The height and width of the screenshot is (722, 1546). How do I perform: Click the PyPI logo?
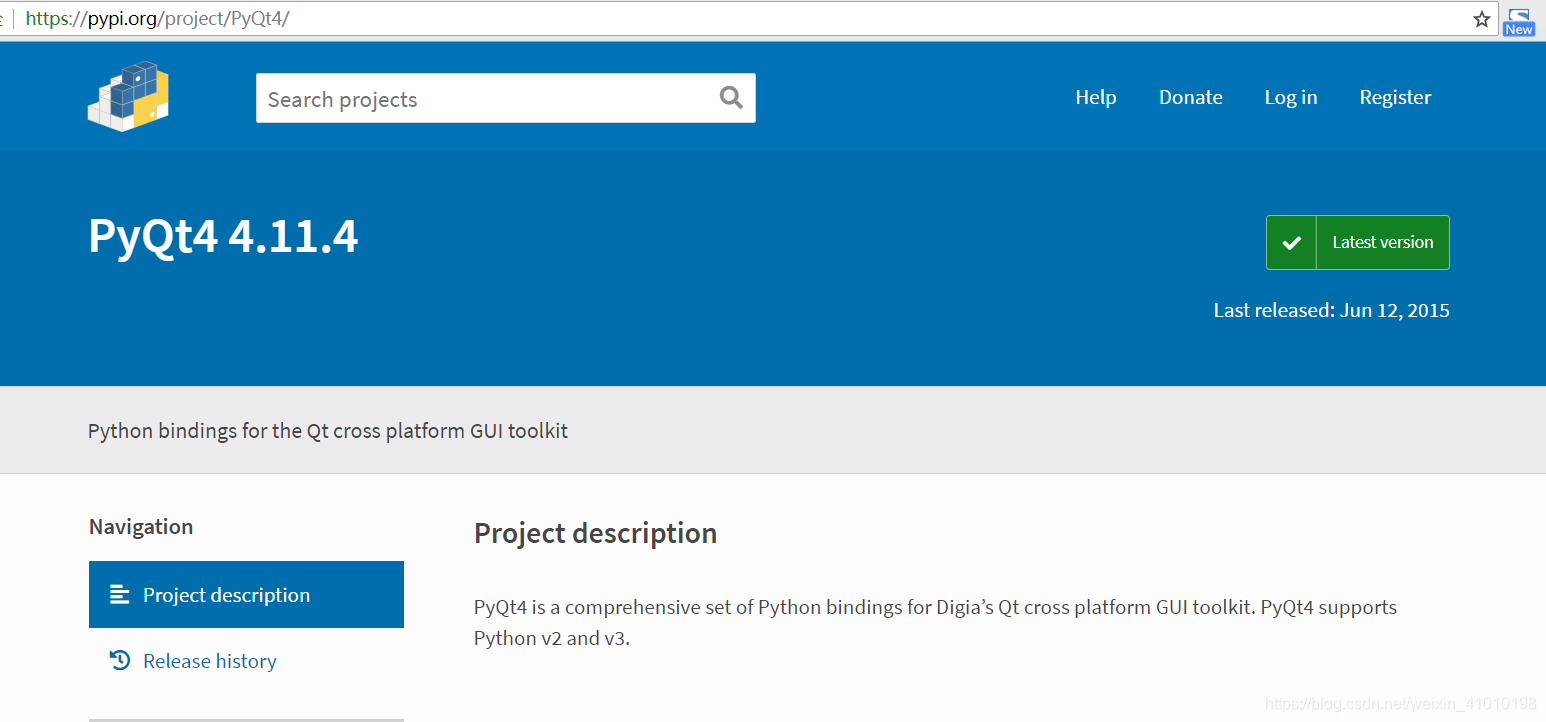tap(128, 96)
